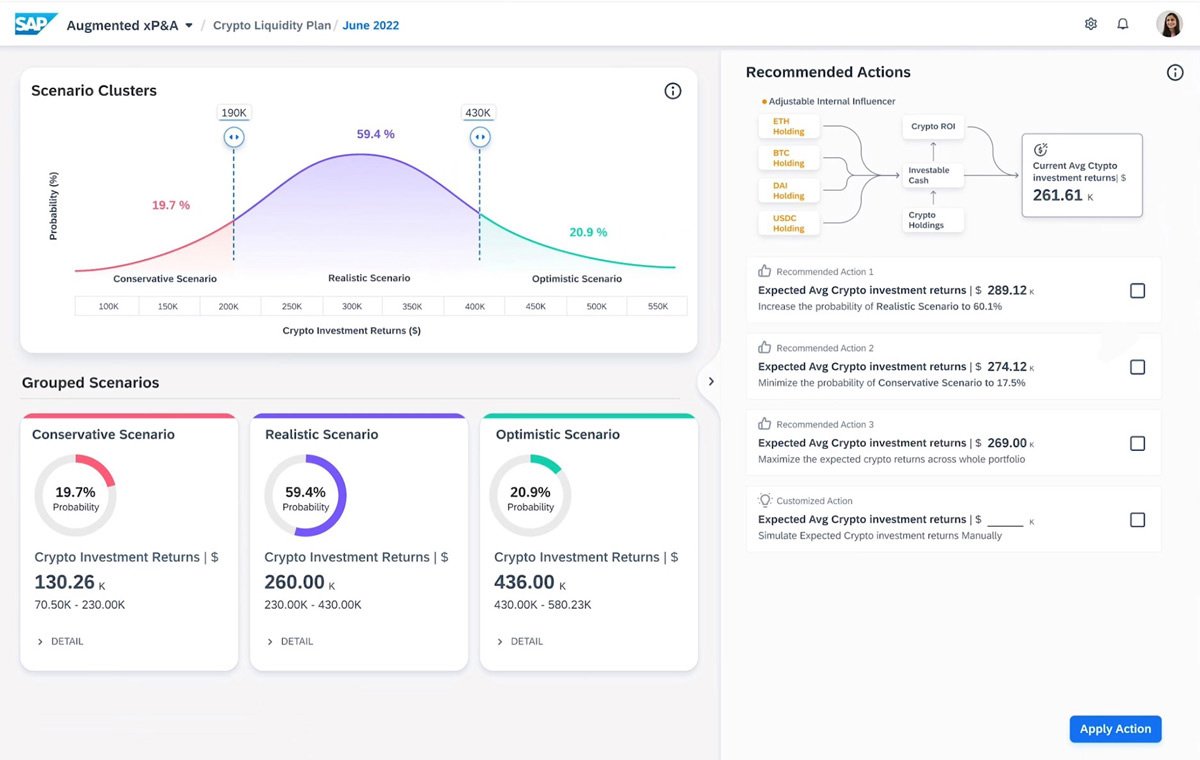
Task: Open notifications with the bell icon
Action: (1123, 23)
